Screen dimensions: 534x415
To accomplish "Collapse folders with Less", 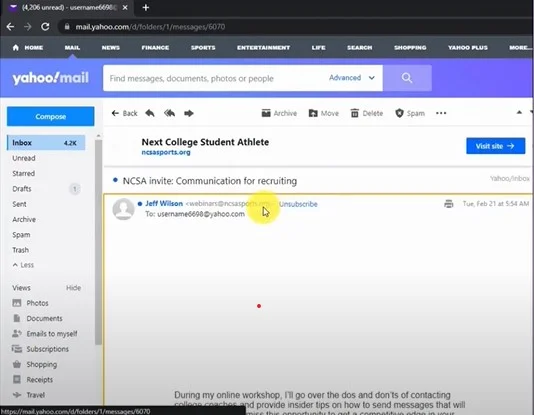I will click(x=23, y=265).
